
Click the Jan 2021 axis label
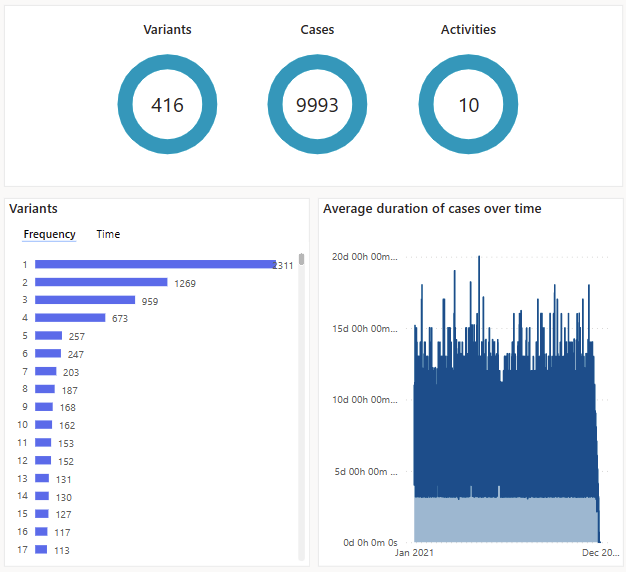pos(415,552)
